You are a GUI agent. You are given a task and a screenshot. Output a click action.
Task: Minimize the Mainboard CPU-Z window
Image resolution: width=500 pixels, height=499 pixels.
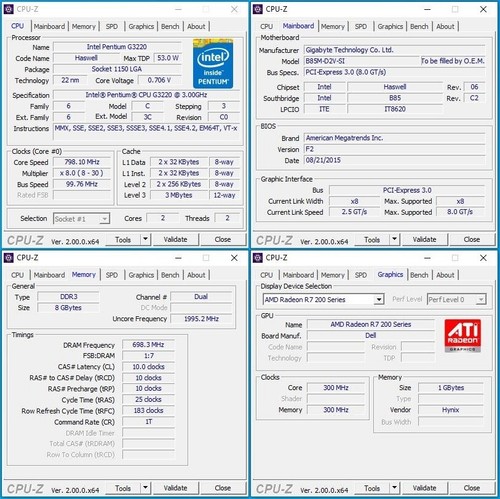427,9
